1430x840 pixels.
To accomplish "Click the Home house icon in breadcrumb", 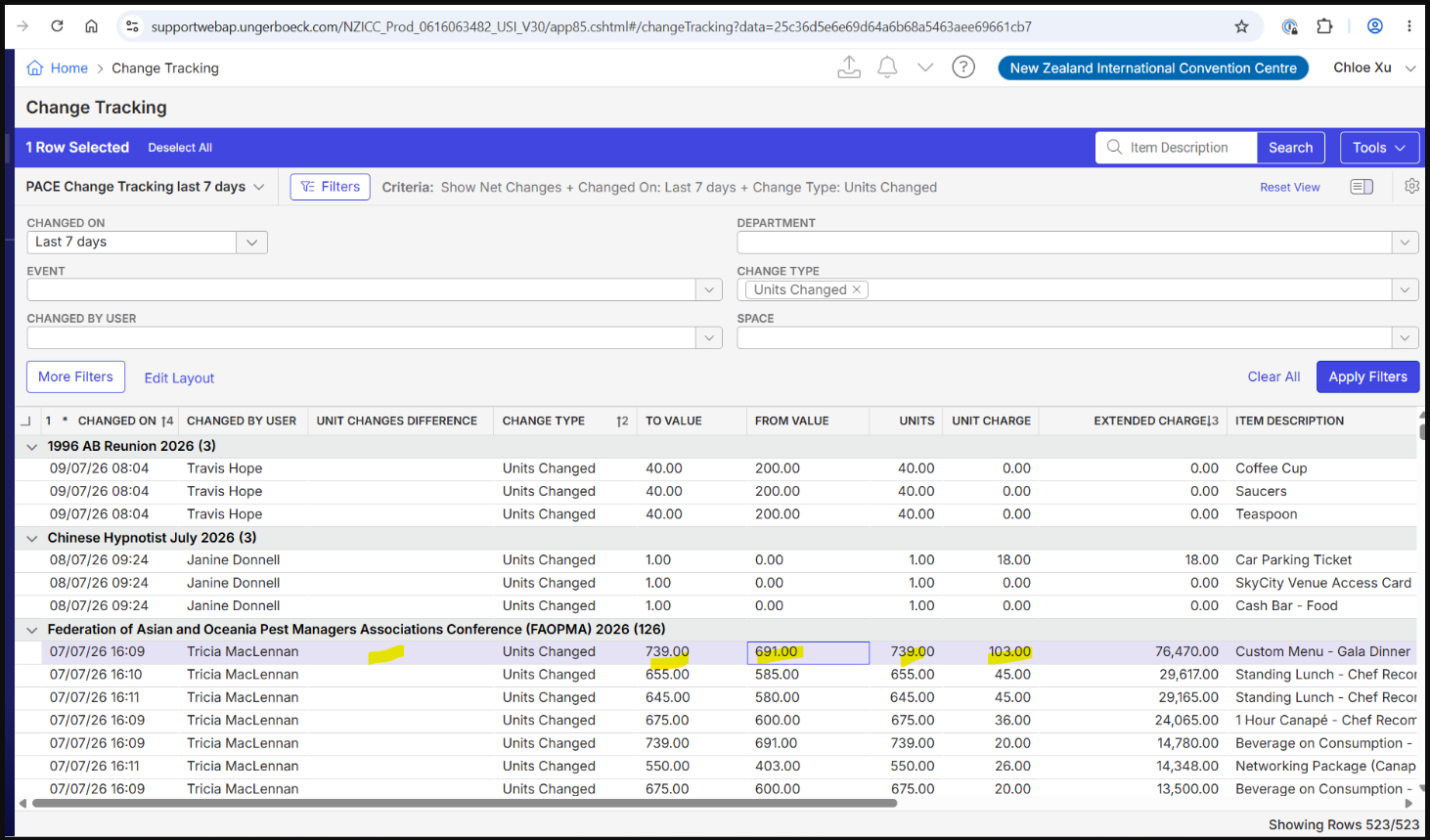I will click(35, 67).
